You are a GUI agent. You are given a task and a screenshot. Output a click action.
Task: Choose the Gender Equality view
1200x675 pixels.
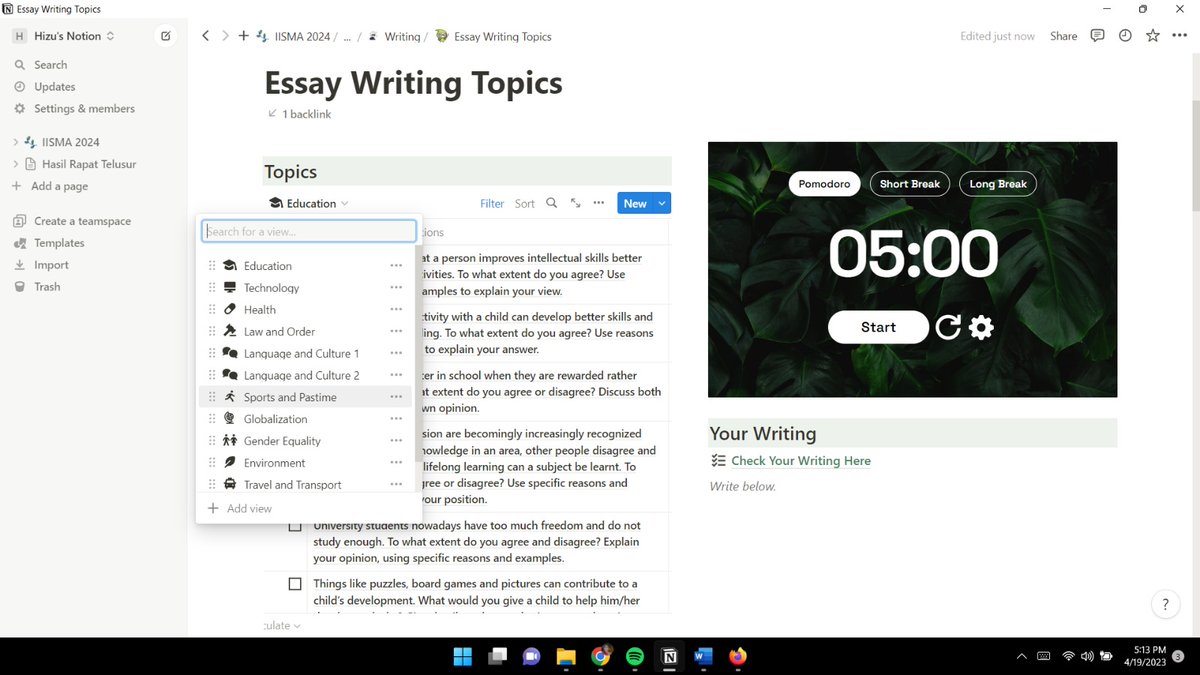click(282, 441)
